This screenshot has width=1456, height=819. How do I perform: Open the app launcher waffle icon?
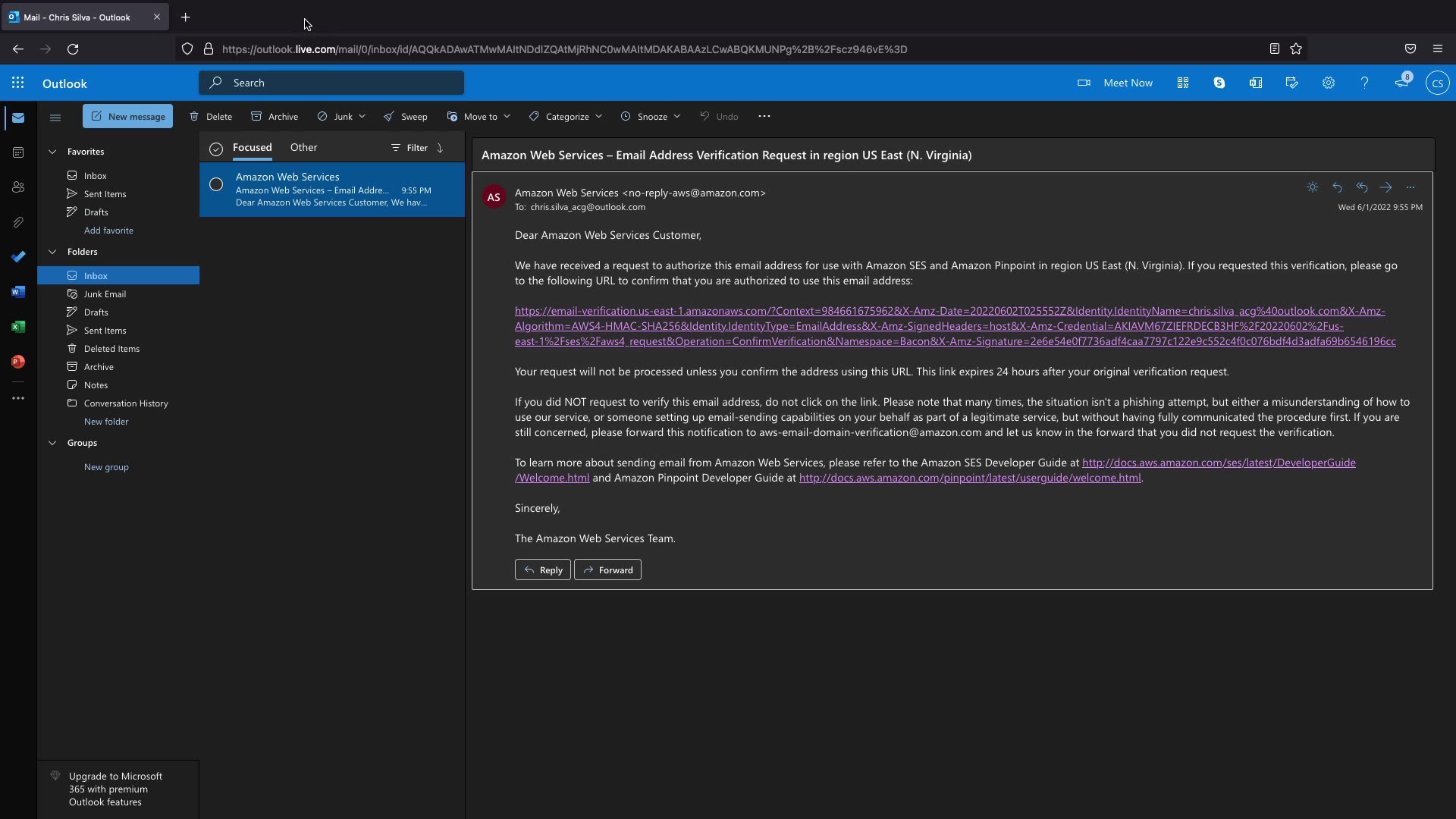point(17,83)
